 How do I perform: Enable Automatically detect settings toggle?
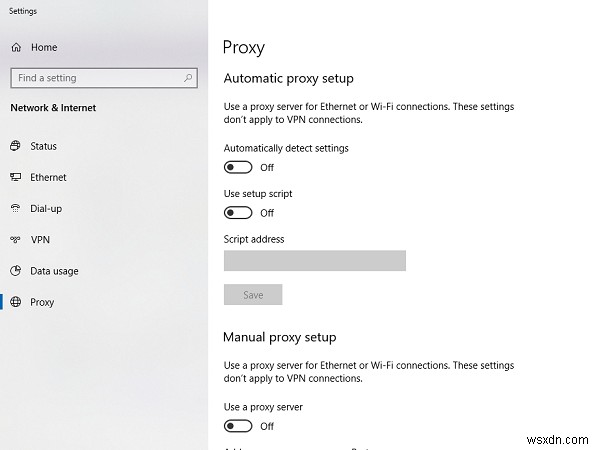tap(238, 168)
